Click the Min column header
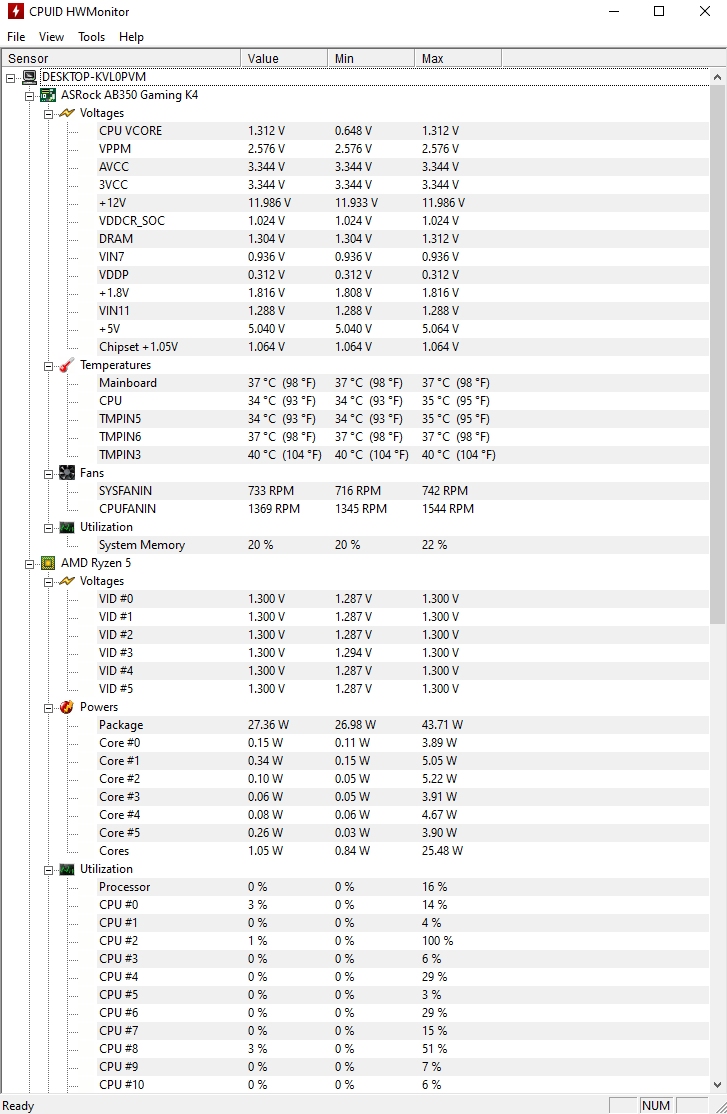 click(x=371, y=58)
